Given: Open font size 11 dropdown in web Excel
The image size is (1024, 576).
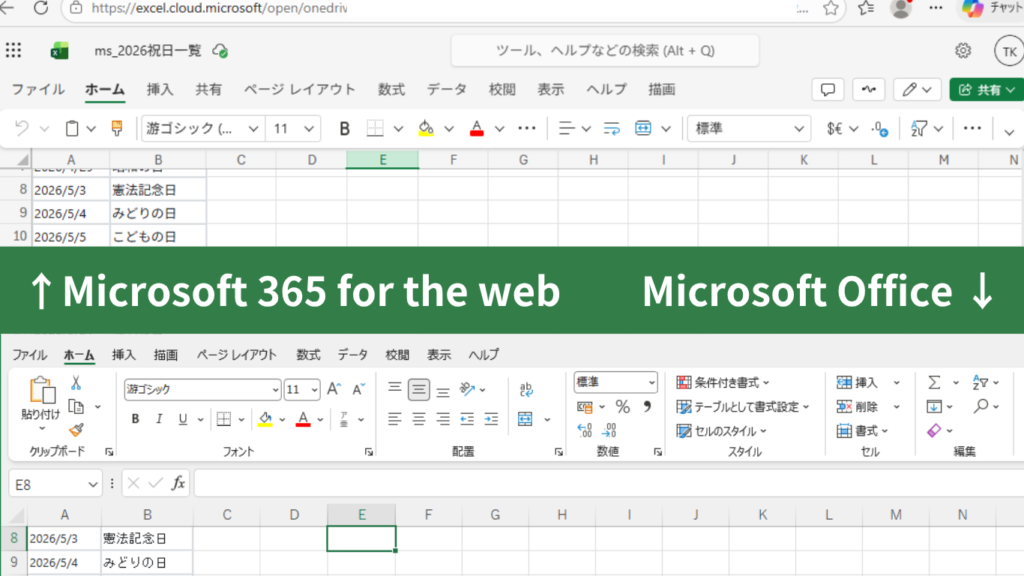Looking at the screenshot, I should pyautogui.click(x=309, y=129).
